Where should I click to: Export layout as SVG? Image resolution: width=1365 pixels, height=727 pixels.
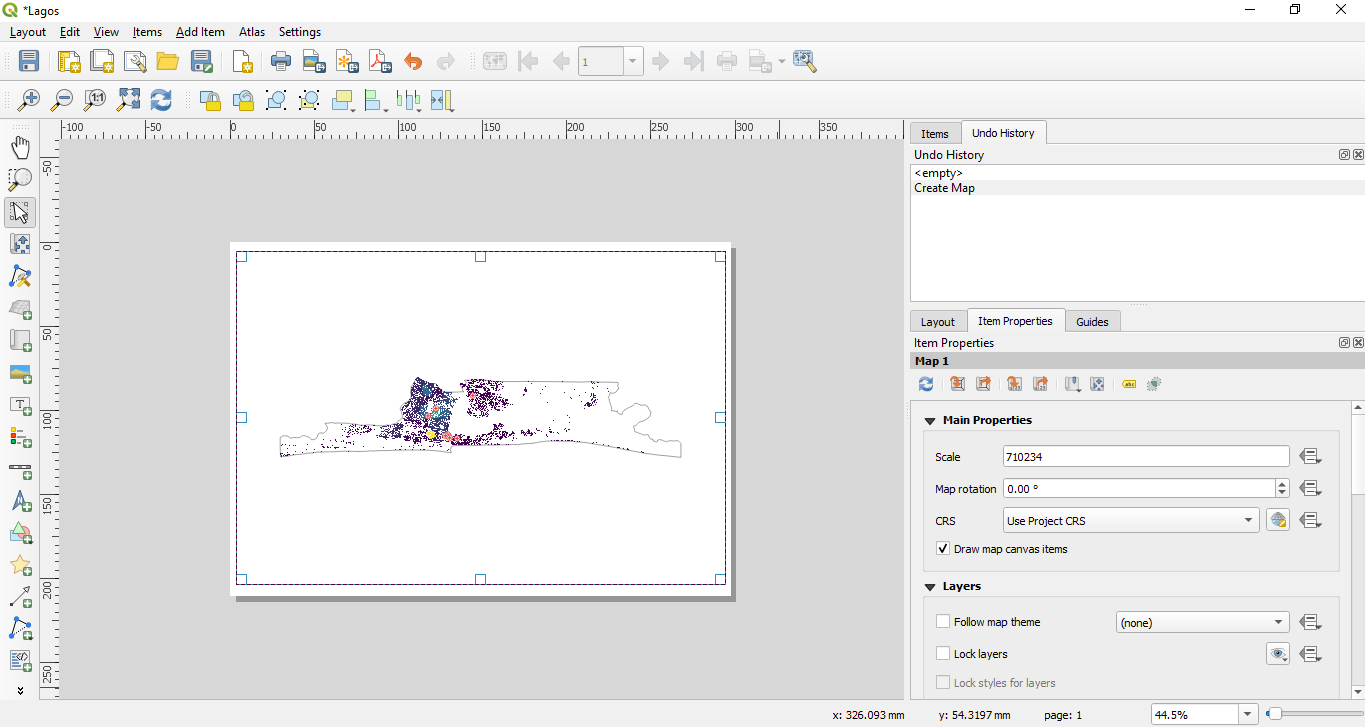tap(347, 61)
